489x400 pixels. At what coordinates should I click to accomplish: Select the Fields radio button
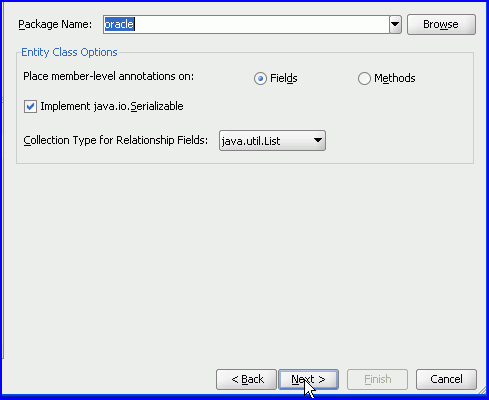click(x=260, y=79)
